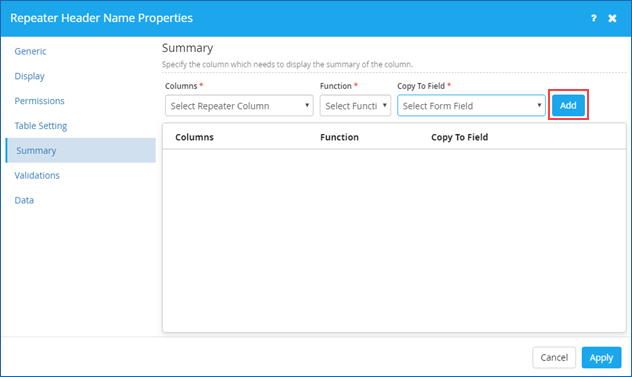Click the Function table header
Screen dimensions: 632x377
(339, 137)
